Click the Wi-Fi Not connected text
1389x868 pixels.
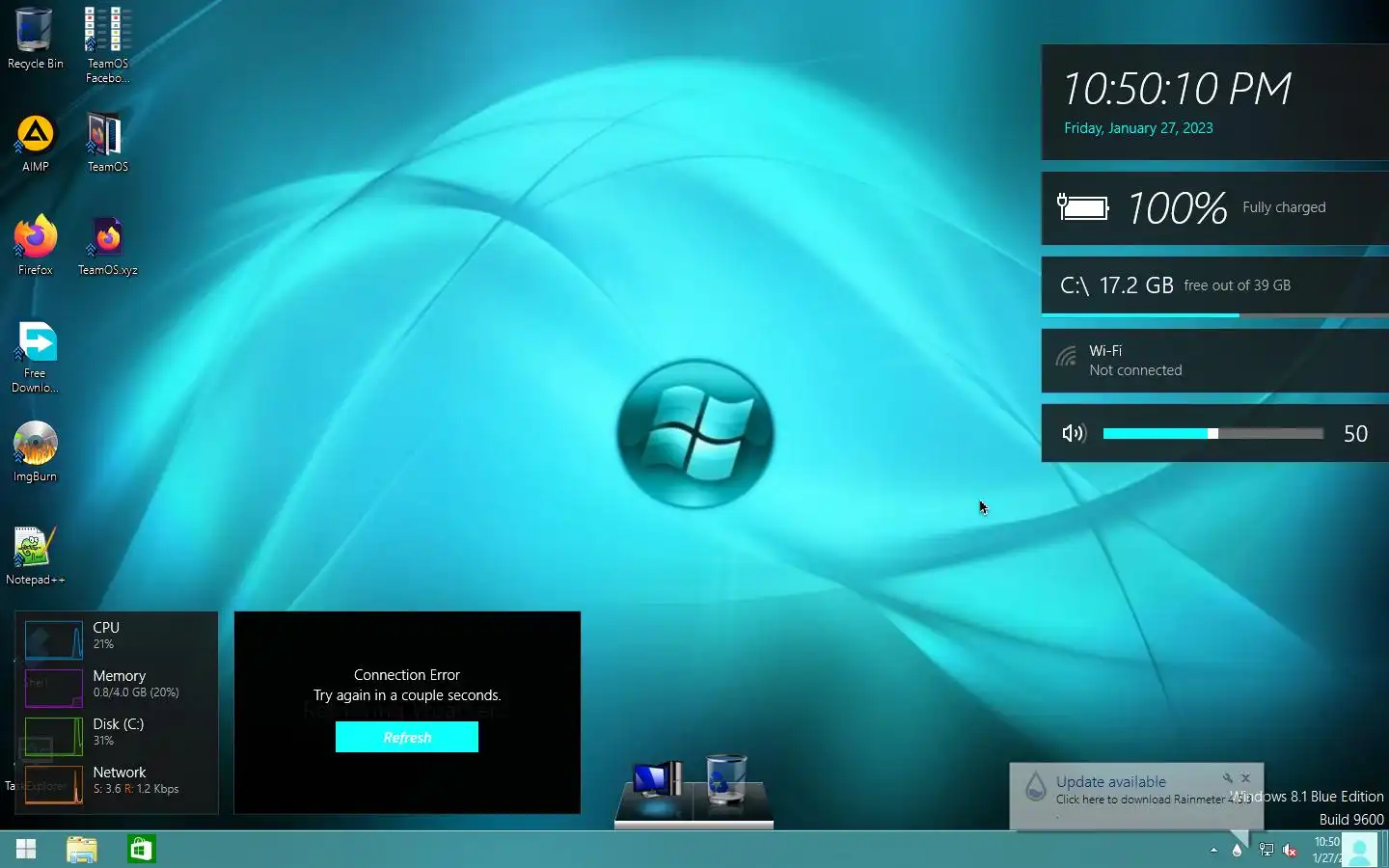click(1135, 361)
